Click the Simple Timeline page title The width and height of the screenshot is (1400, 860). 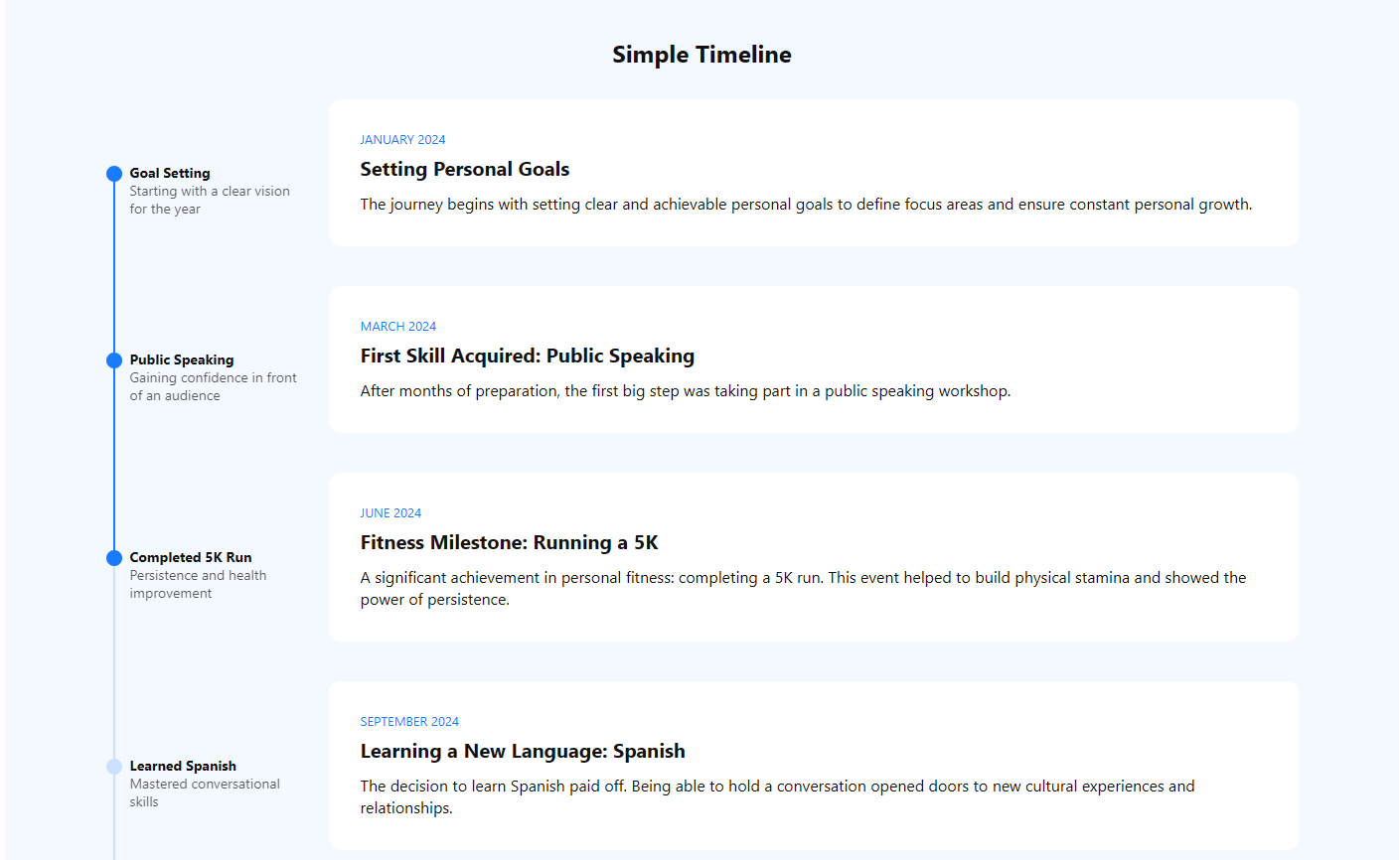coord(701,55)
